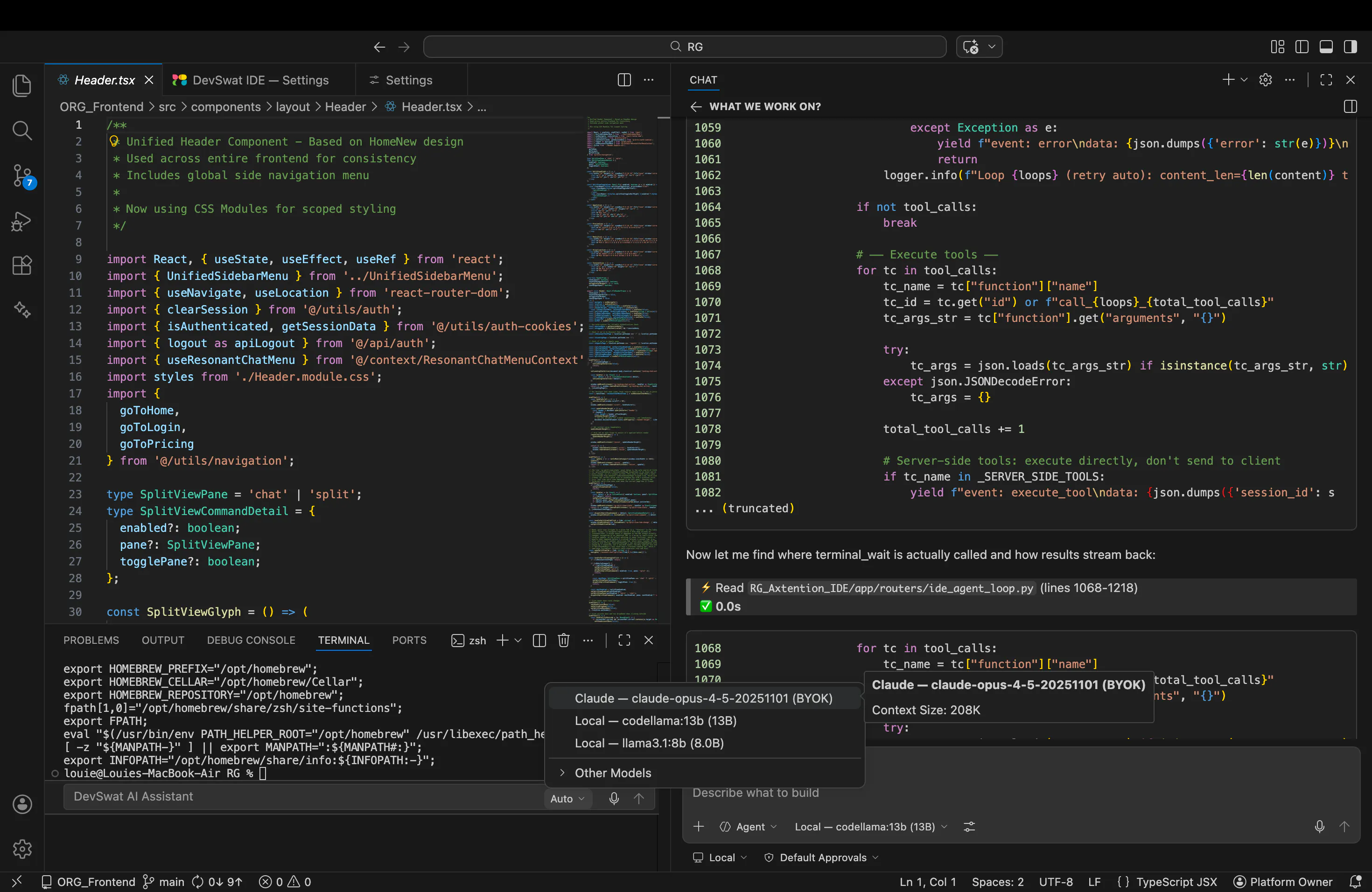Viewport: 1372px width, 892px height.
Task: Close the bottom terminal panel
Action: pos(649,640)
